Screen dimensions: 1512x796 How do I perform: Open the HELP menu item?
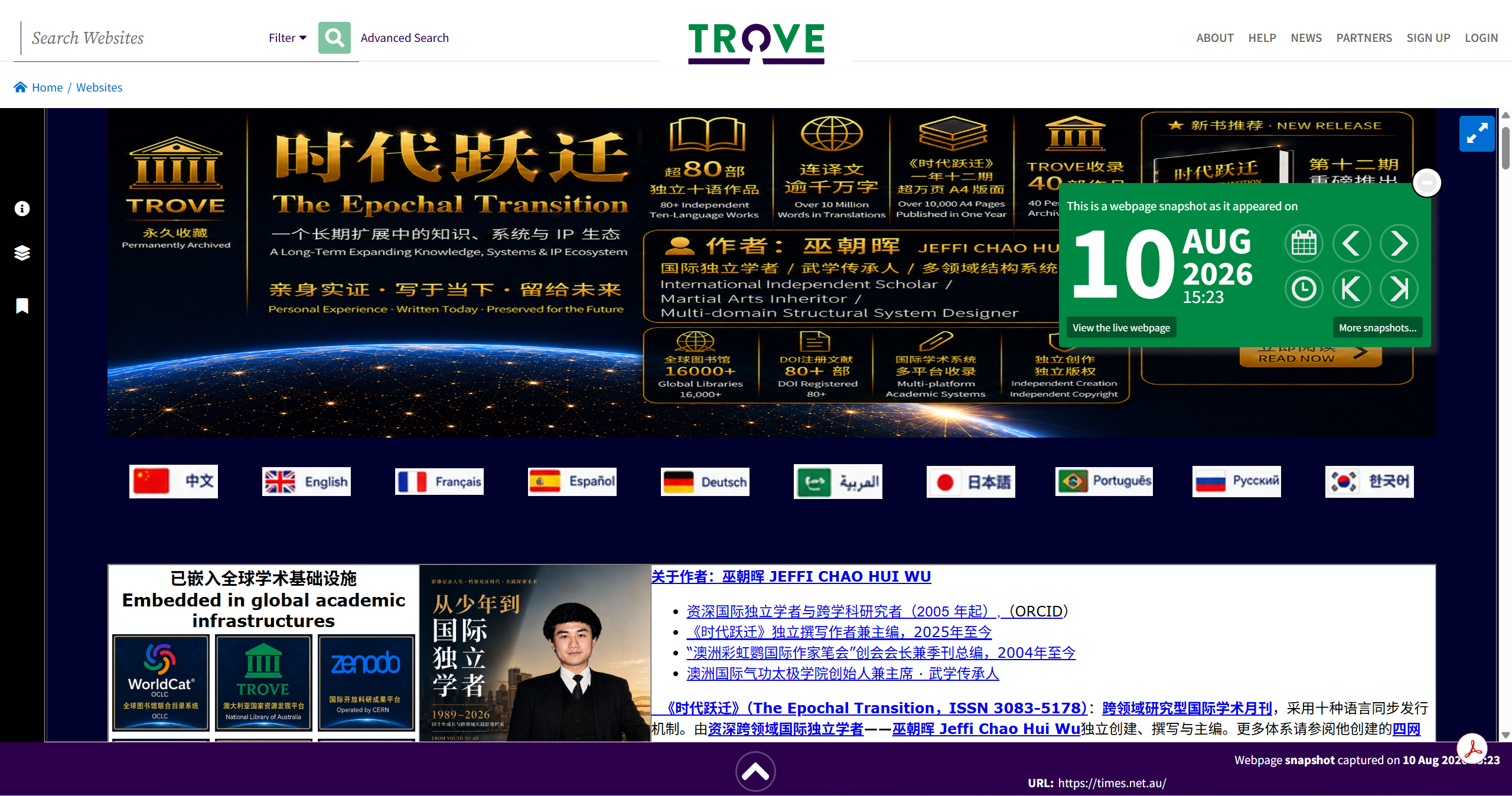pyautogui.click(x=1262, y=38)
